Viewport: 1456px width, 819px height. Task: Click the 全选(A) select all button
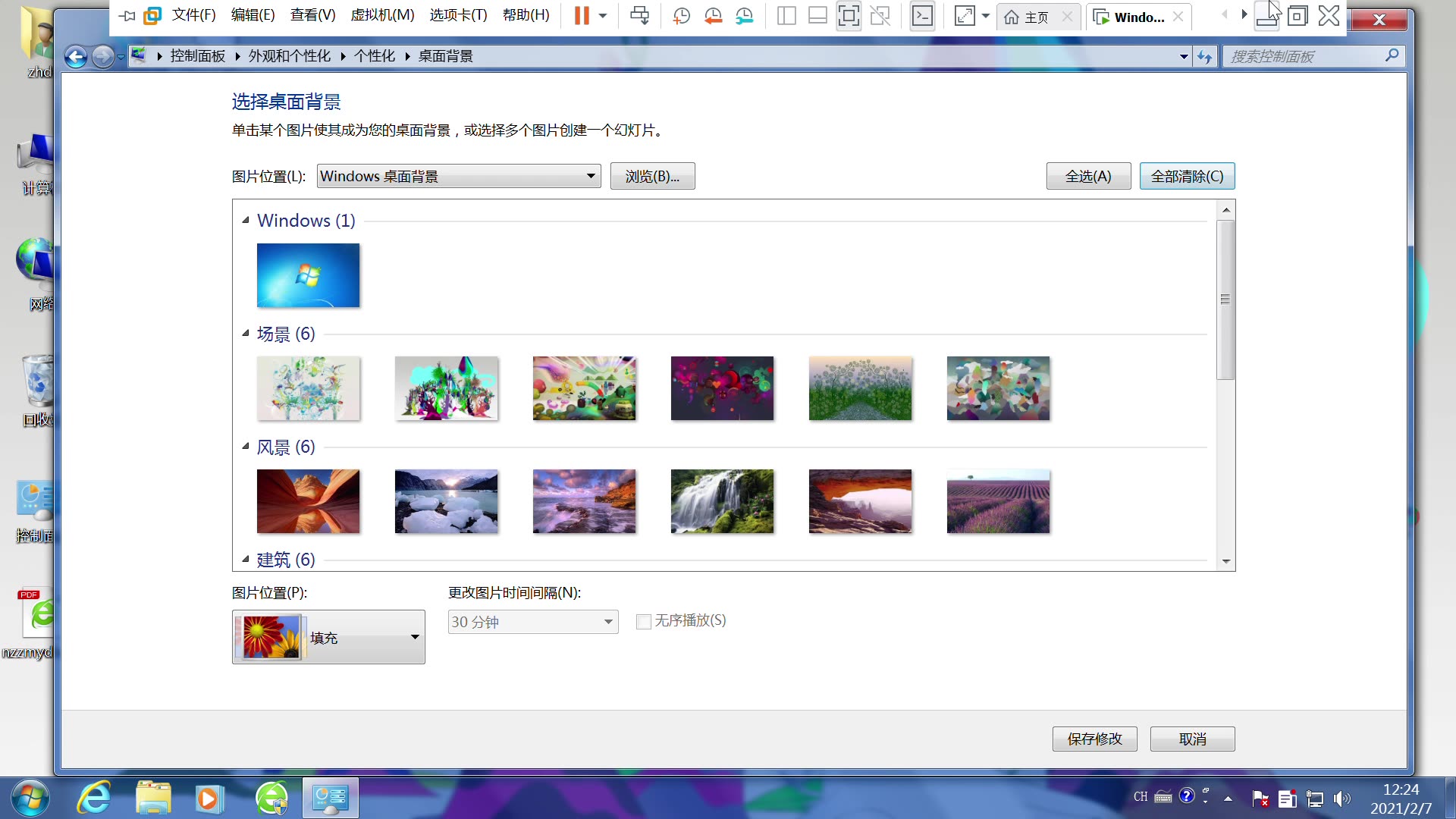[x=1088, y=176]
